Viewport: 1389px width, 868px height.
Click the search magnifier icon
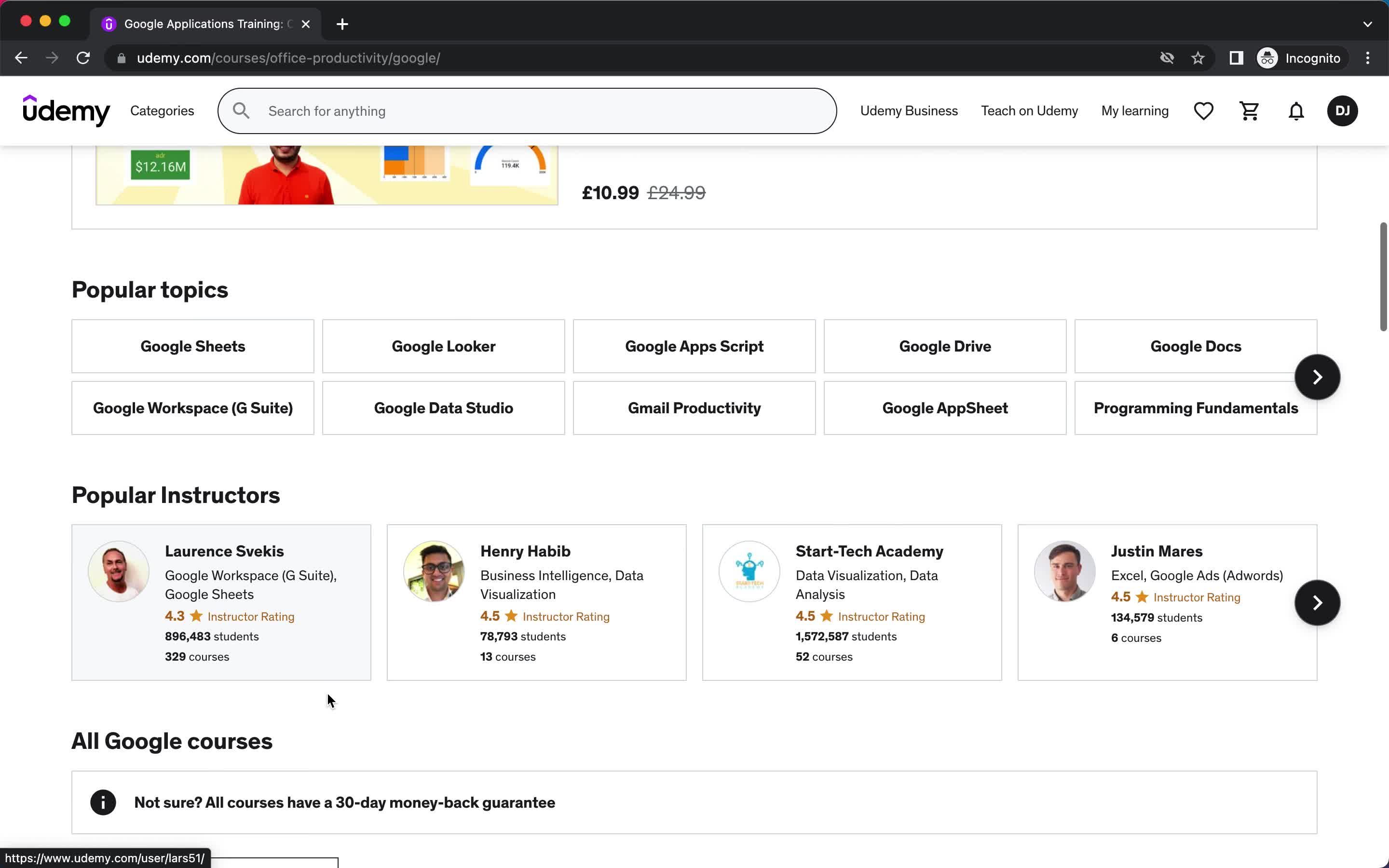click(x=241, y=111)
